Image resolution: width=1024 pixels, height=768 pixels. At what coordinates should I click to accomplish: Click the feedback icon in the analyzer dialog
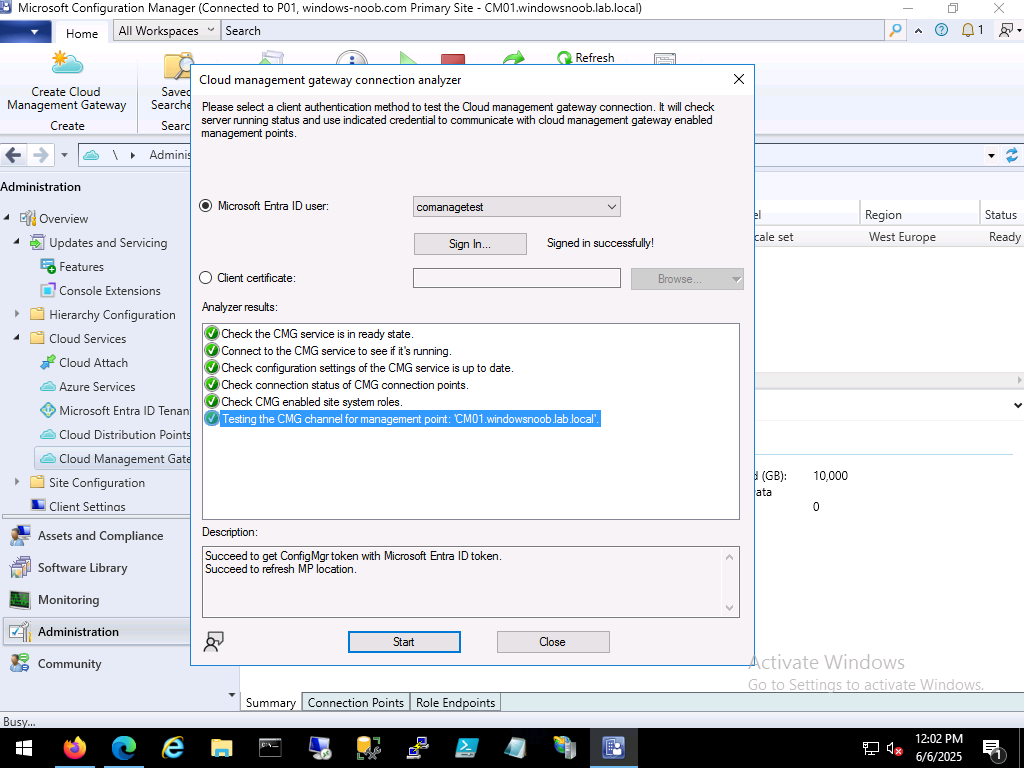[x=214, y=642]
